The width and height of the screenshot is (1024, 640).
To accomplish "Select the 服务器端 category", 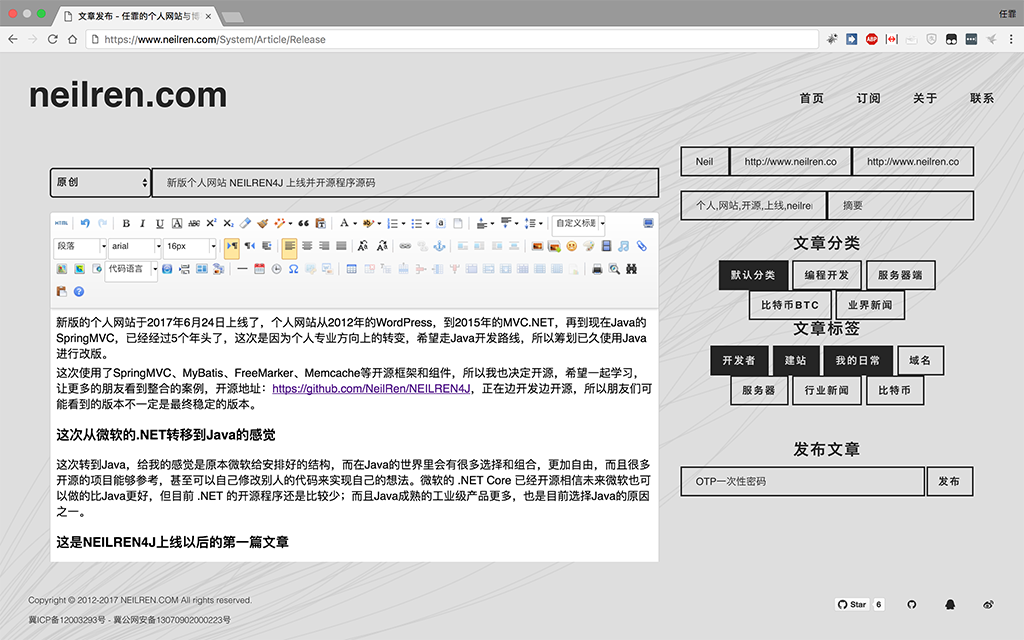I will point(901,275).
